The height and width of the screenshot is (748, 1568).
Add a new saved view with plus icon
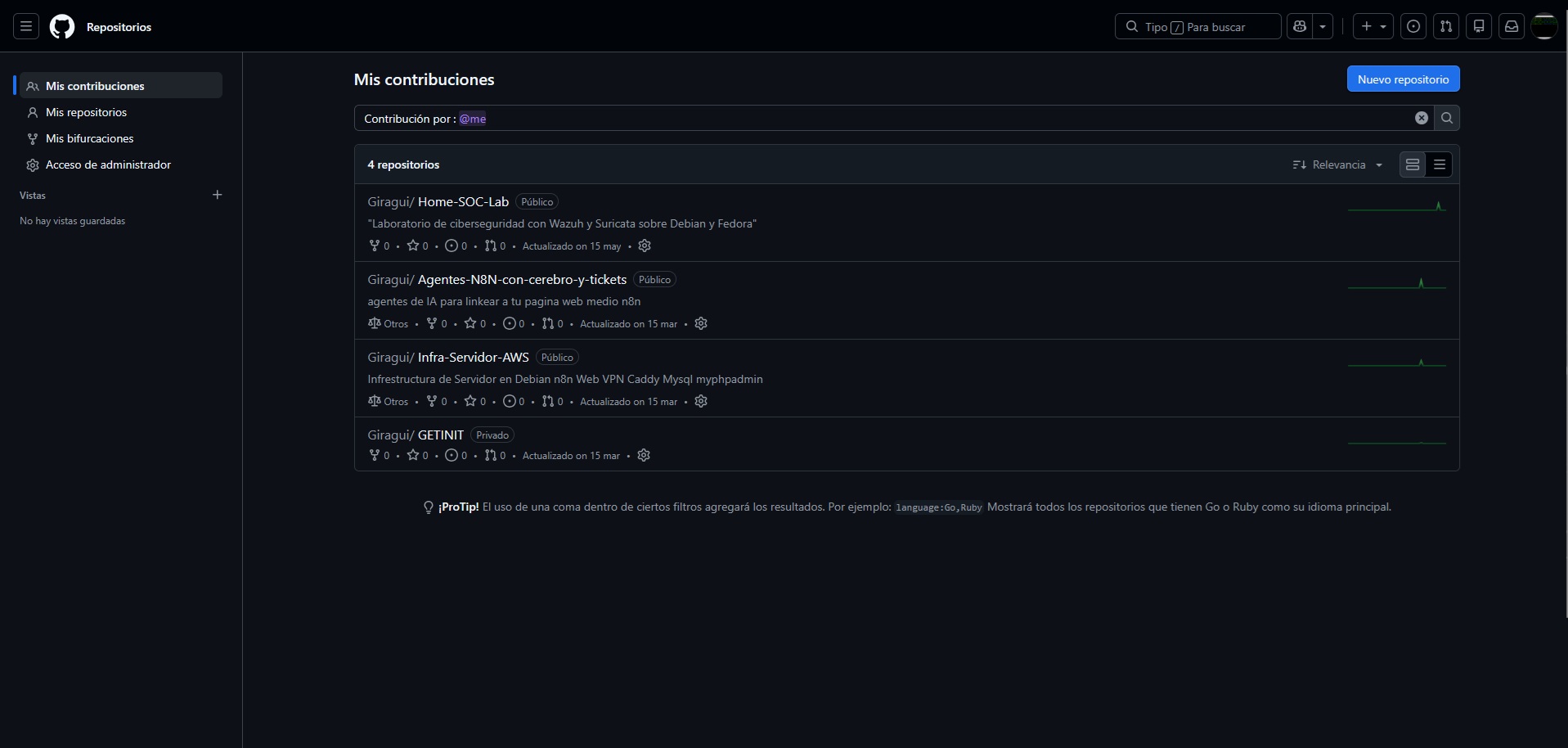[217, 195]
